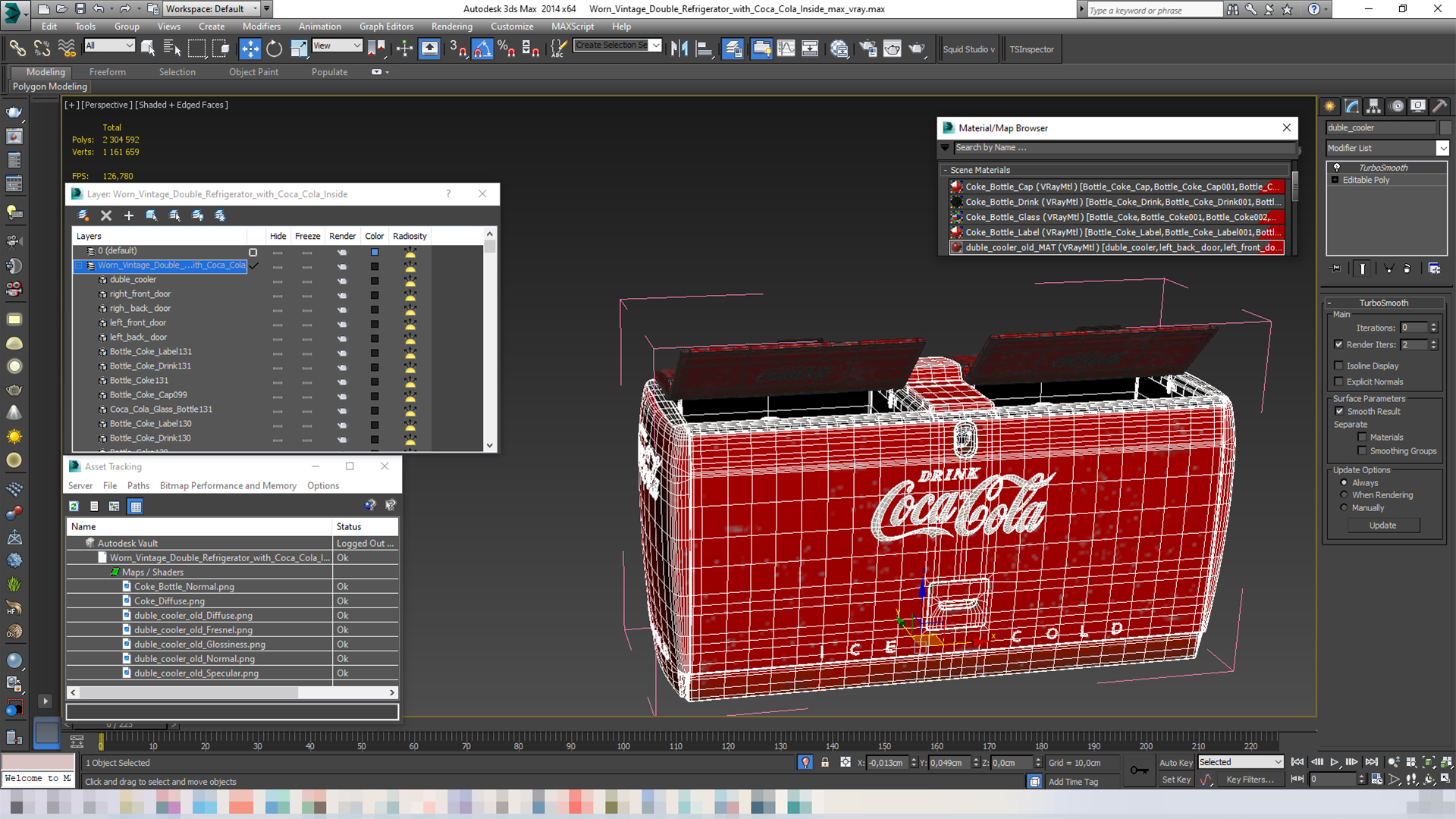Click the Mirror tool icon
The height and width of the screenshot is (819, 1456).
(x=679, y=49)
